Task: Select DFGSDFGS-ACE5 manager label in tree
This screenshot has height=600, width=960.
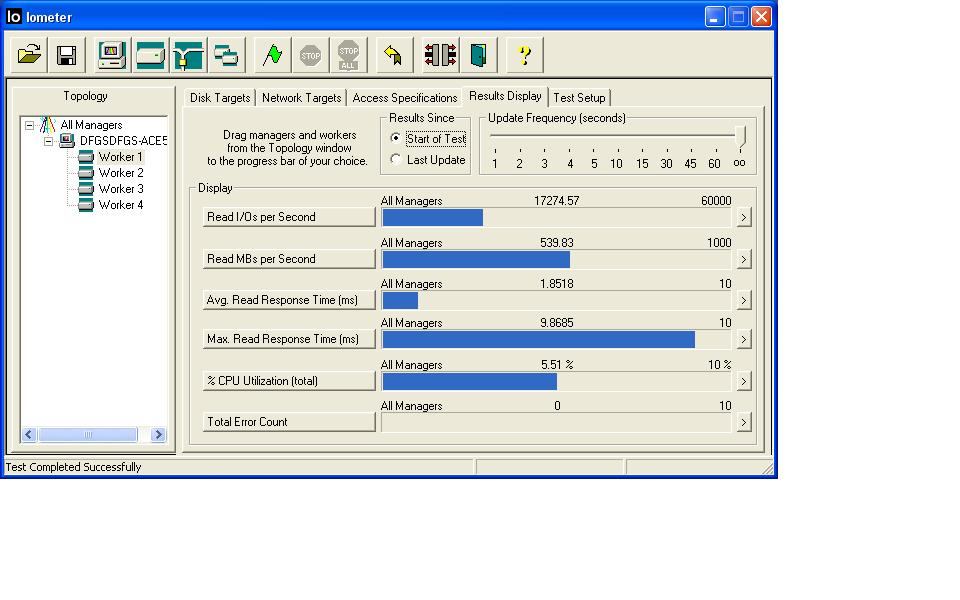Action: coord(123,141)
